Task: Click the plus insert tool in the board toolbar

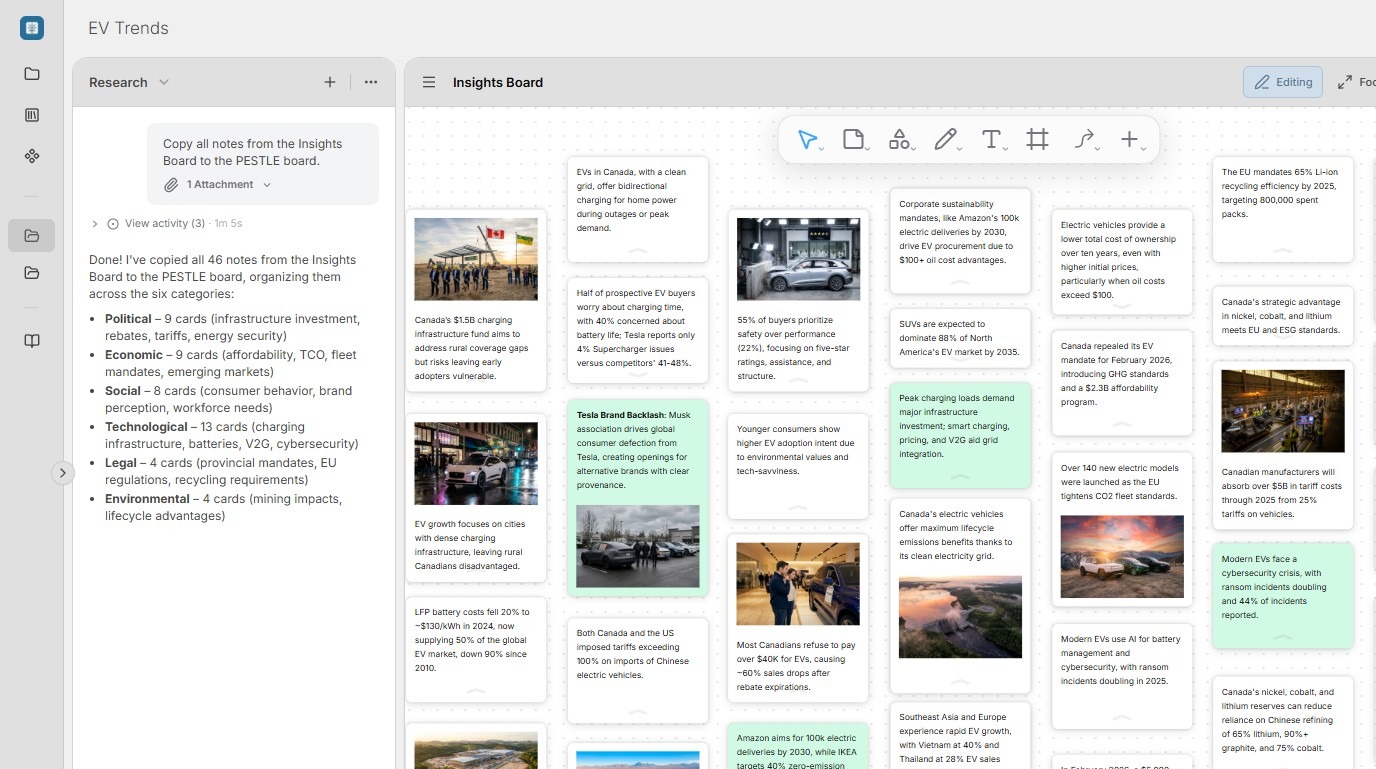Action: point(1129,140)
